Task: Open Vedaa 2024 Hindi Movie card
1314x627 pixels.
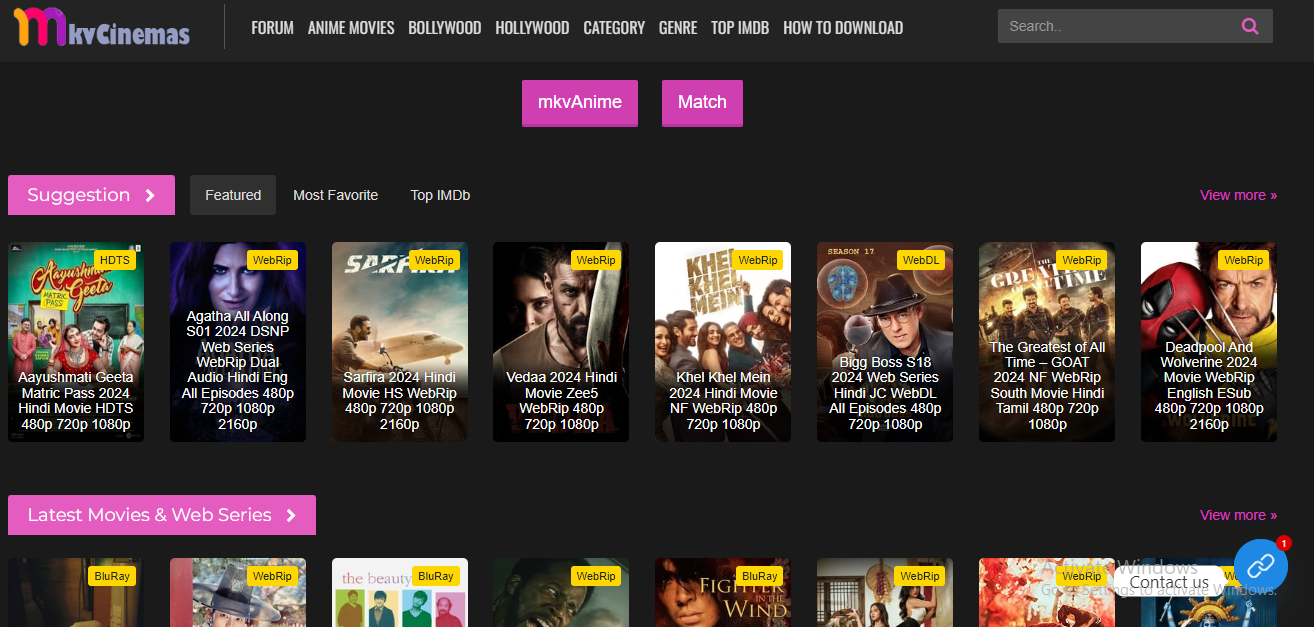Action: [x=561, y=342]
